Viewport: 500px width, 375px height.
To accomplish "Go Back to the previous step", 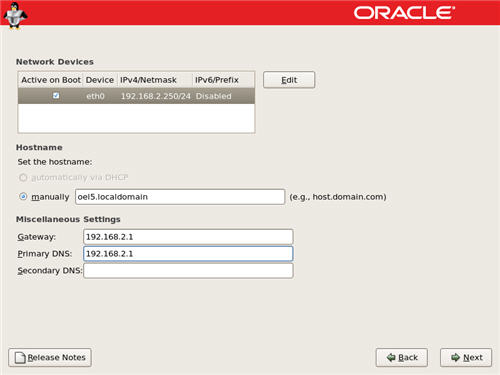I will 402,358.
